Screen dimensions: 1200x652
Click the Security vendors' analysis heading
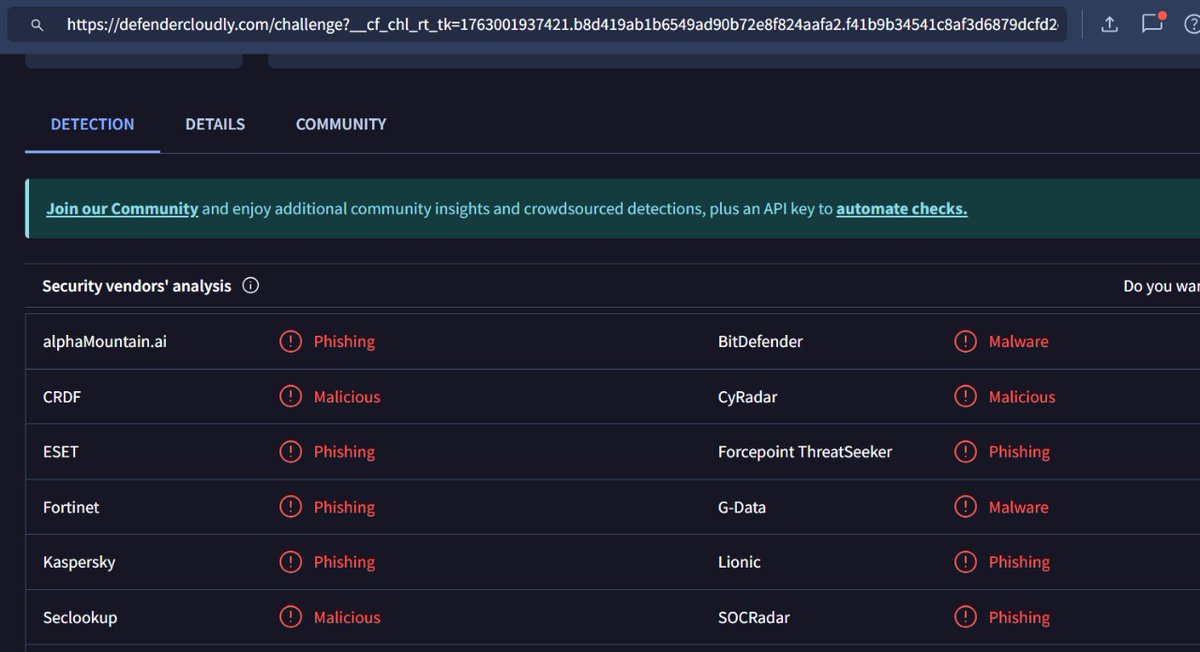(x=137, y=286)
